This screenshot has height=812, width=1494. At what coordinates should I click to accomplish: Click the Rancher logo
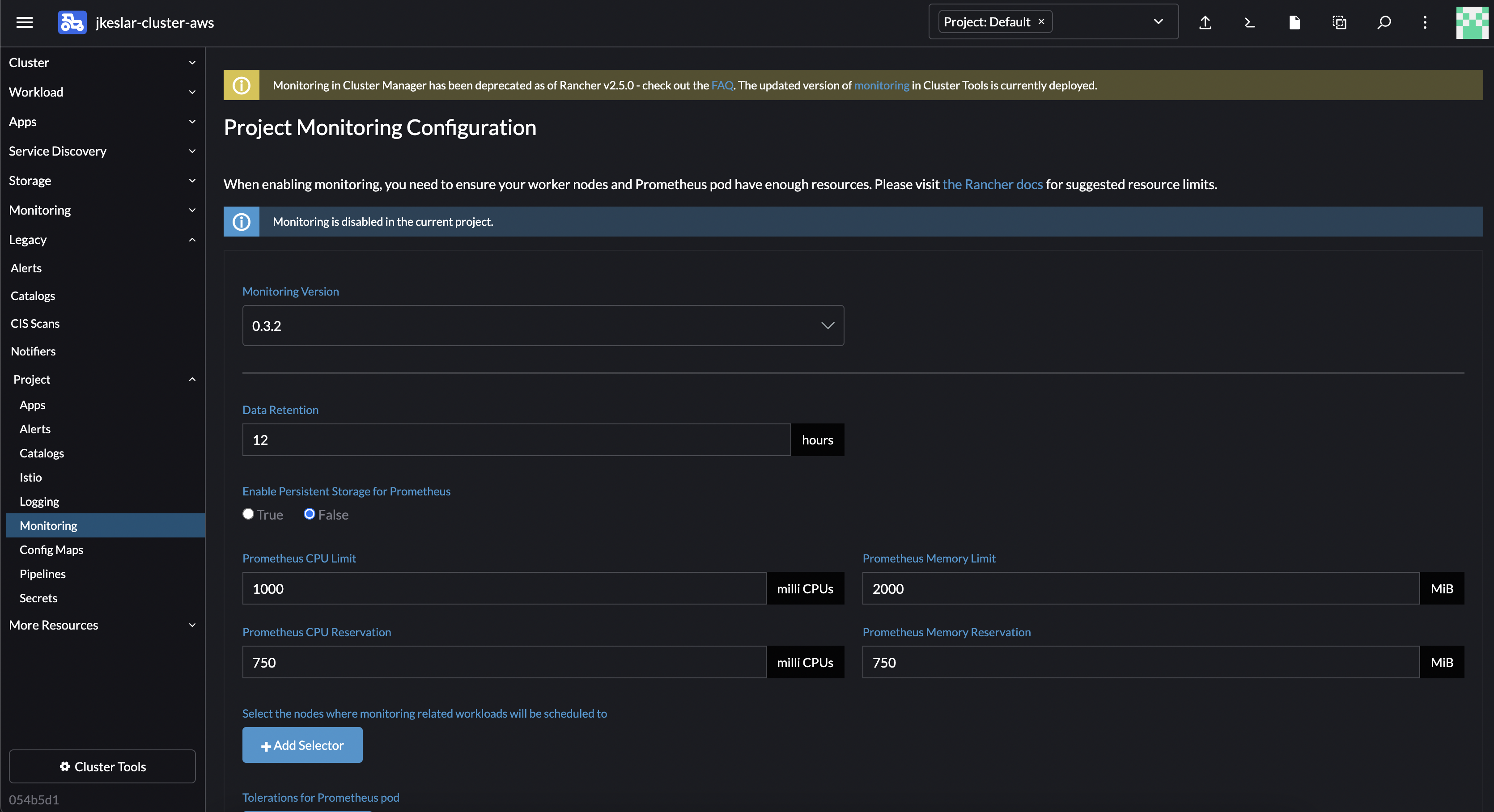pos(72,23)
